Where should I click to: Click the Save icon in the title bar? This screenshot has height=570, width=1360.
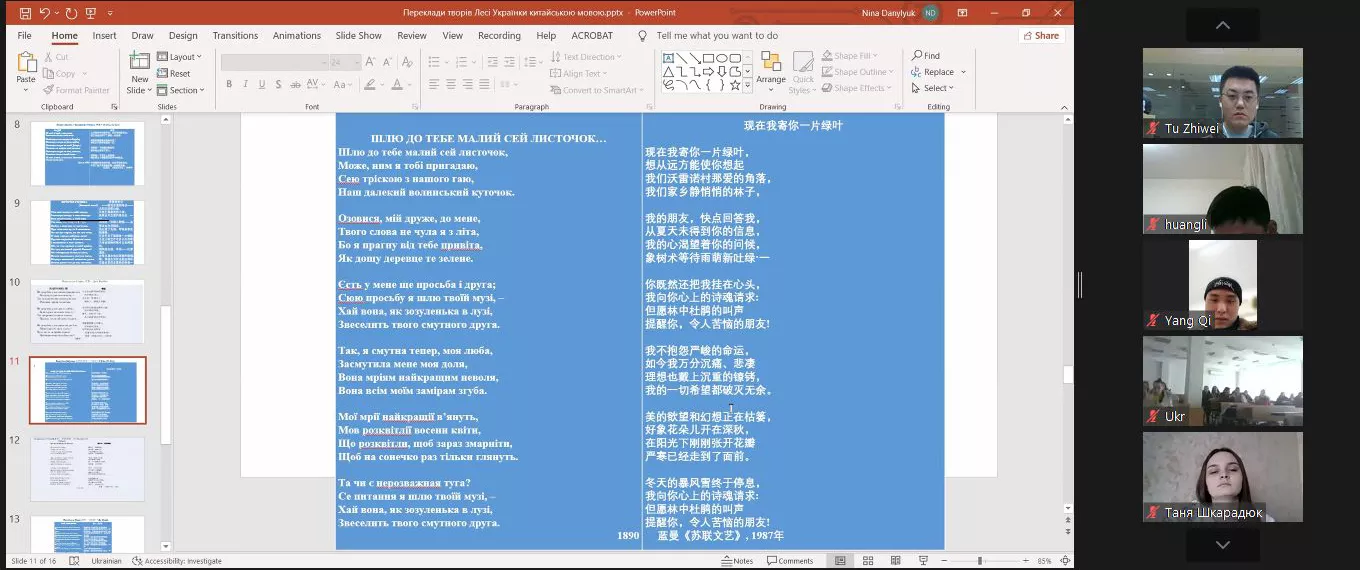24,13
